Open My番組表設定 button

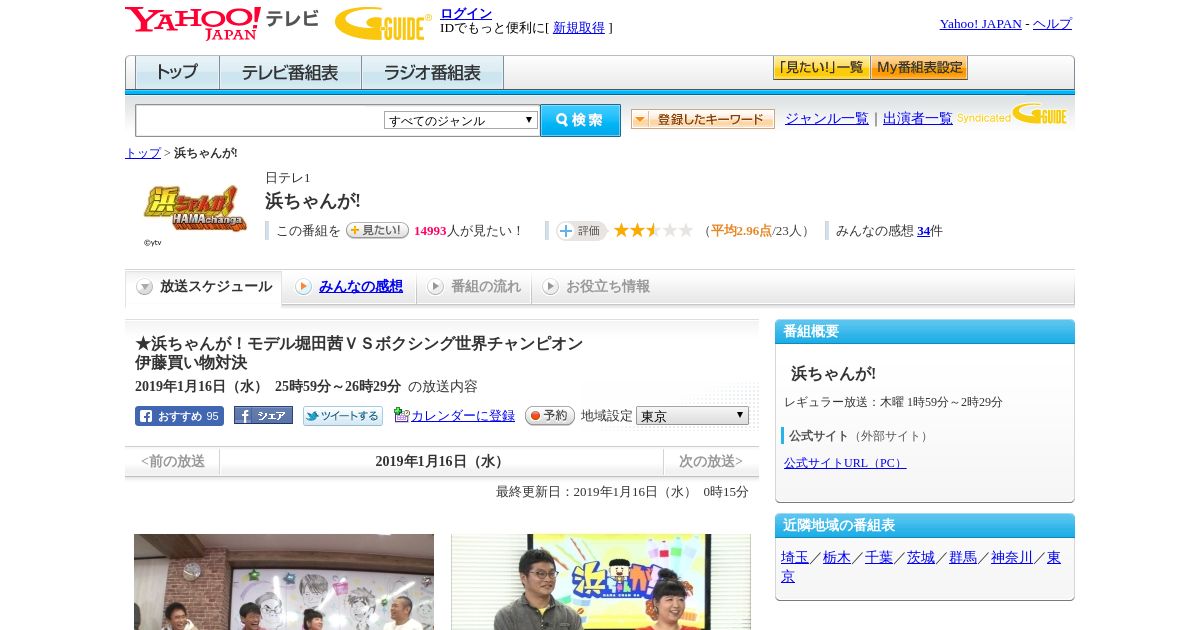pyautogui.click(x=919, y=68)
